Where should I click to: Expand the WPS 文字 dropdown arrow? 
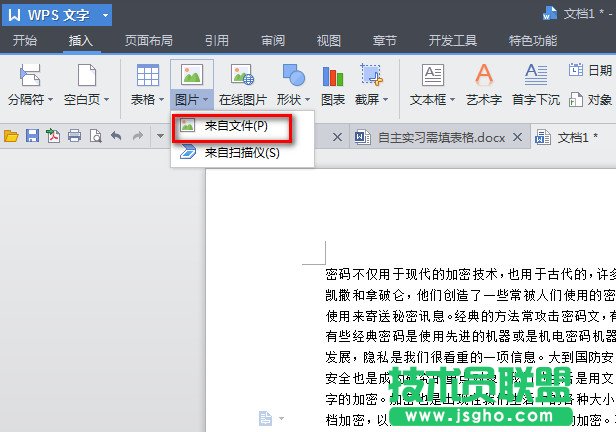click(105, 16)
